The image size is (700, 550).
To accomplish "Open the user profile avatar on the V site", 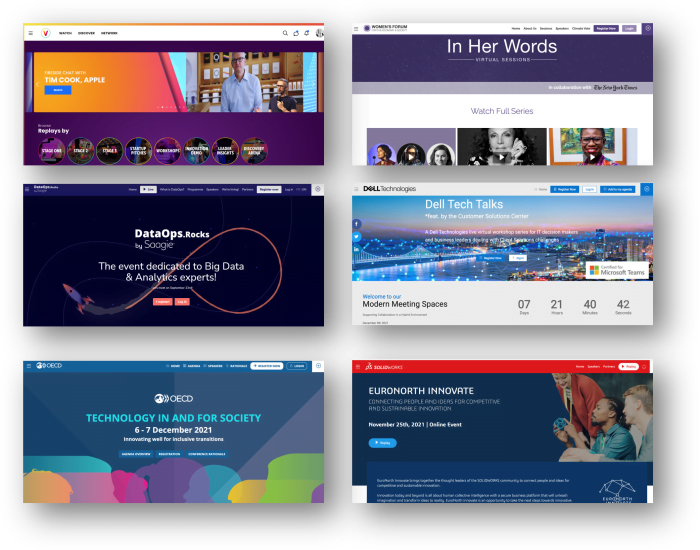I will 320,33.
